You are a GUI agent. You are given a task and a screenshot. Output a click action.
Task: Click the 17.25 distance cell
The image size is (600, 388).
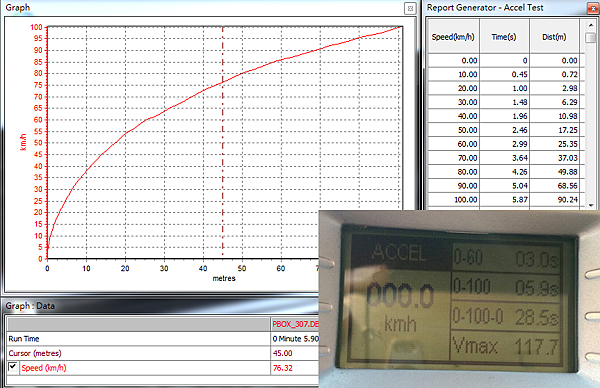[554, 130]
